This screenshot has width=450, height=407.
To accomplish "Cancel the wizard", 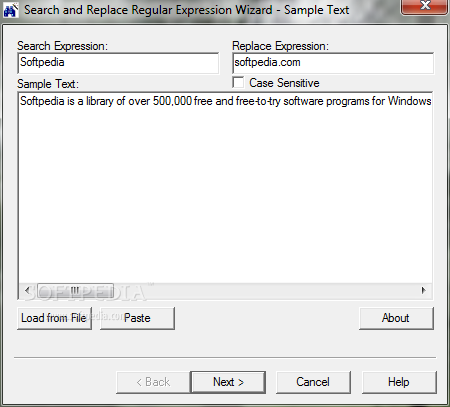I will 313,382.
